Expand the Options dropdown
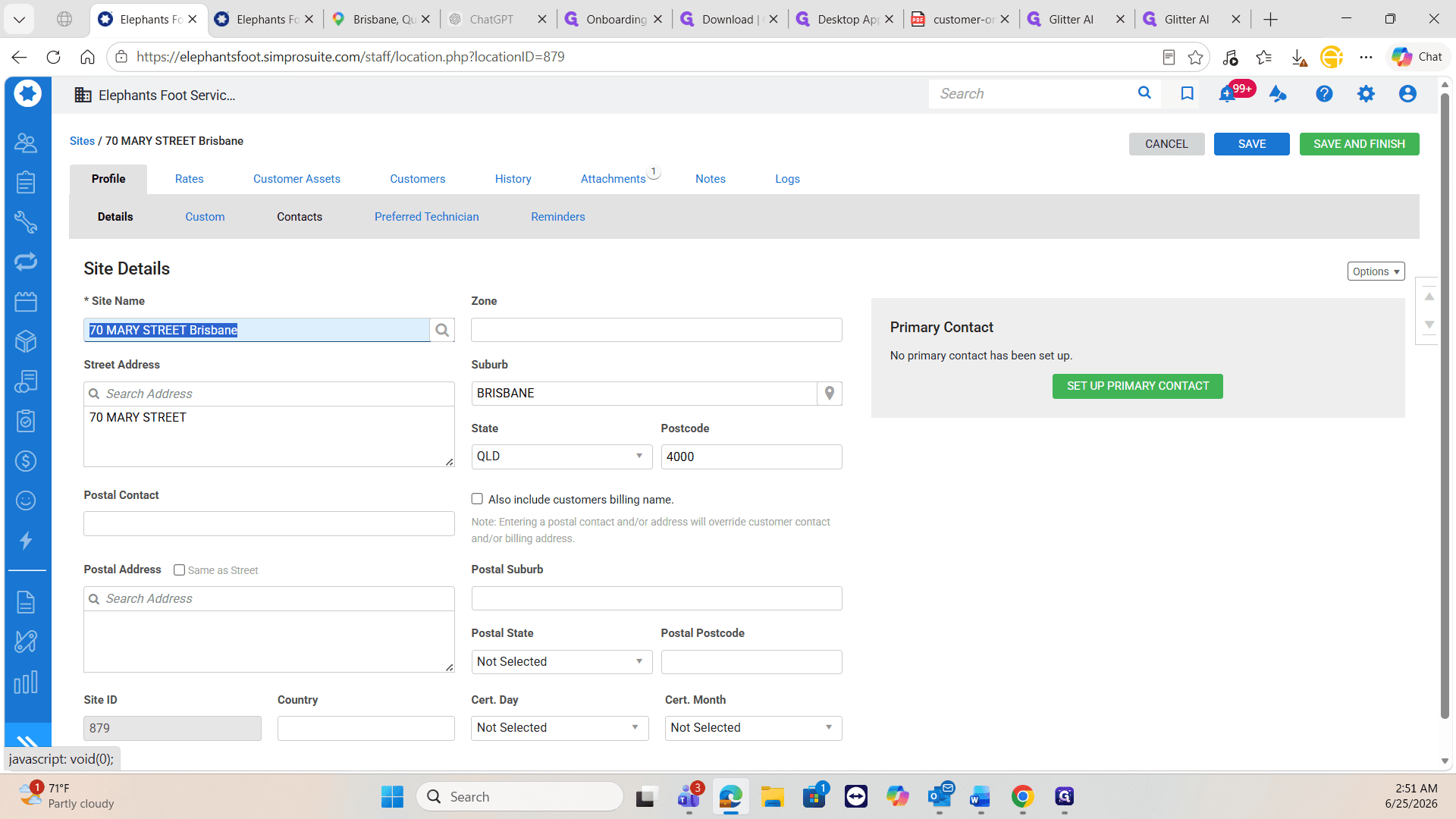 pos(1376,271)
